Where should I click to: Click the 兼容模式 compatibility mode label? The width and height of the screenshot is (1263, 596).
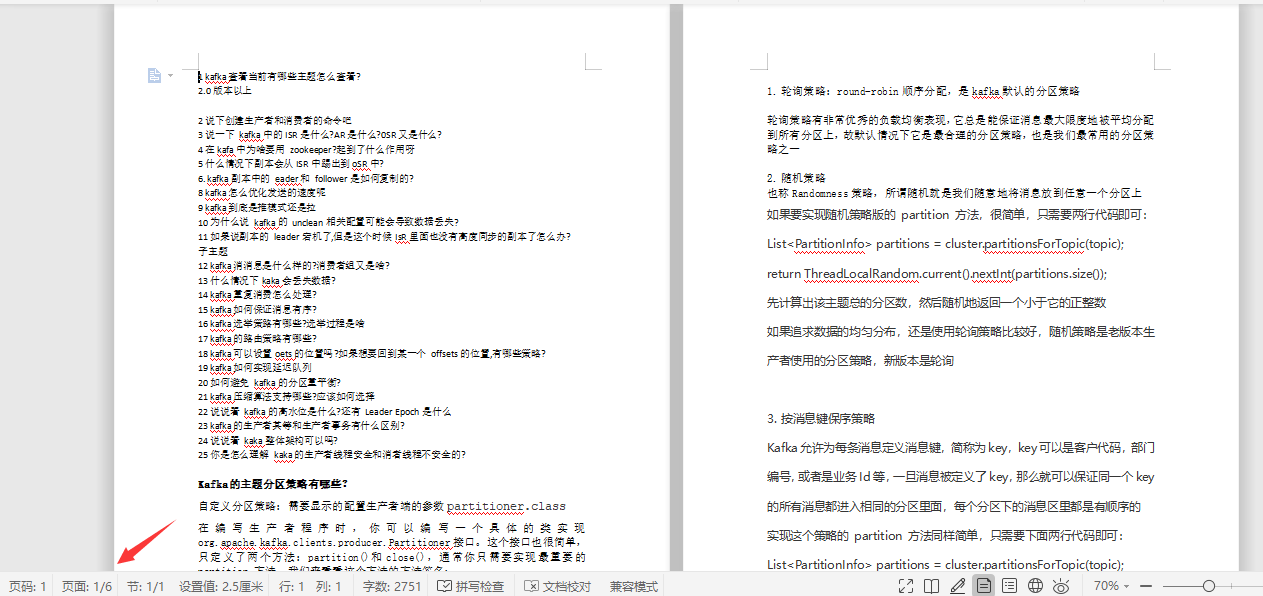(634, 586)
